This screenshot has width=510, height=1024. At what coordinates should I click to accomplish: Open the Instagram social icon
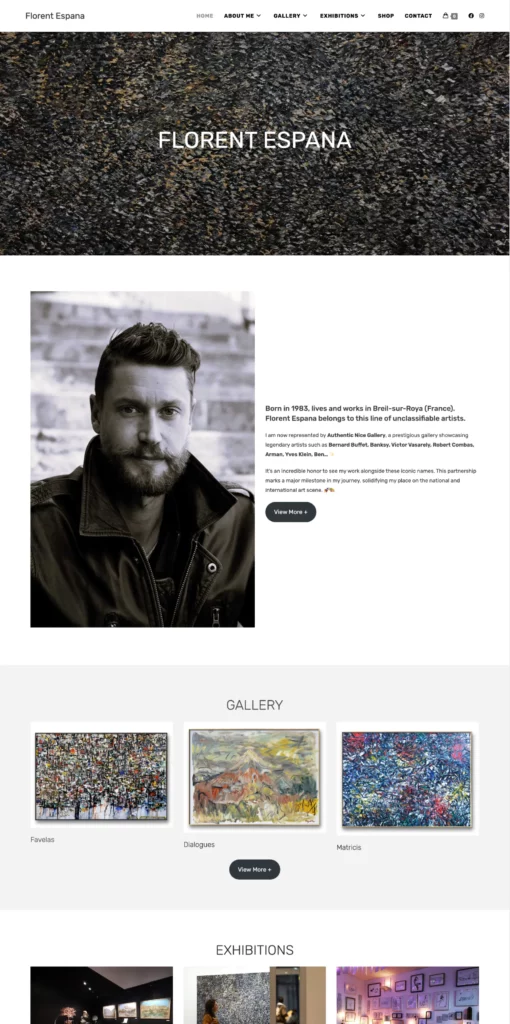(x=482, y=16)
